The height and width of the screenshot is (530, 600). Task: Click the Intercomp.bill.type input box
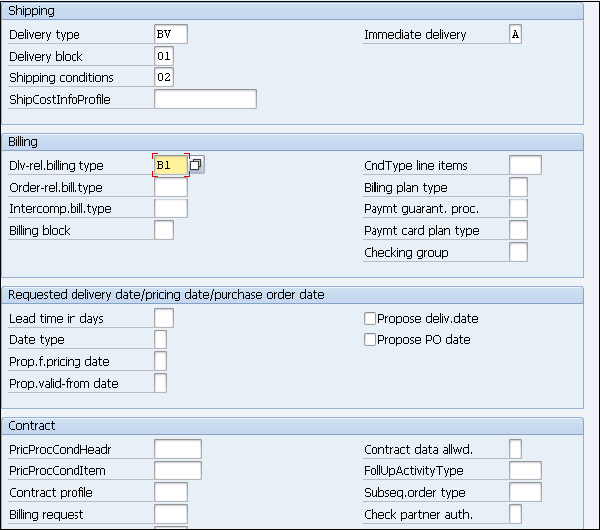click(170, 208)
